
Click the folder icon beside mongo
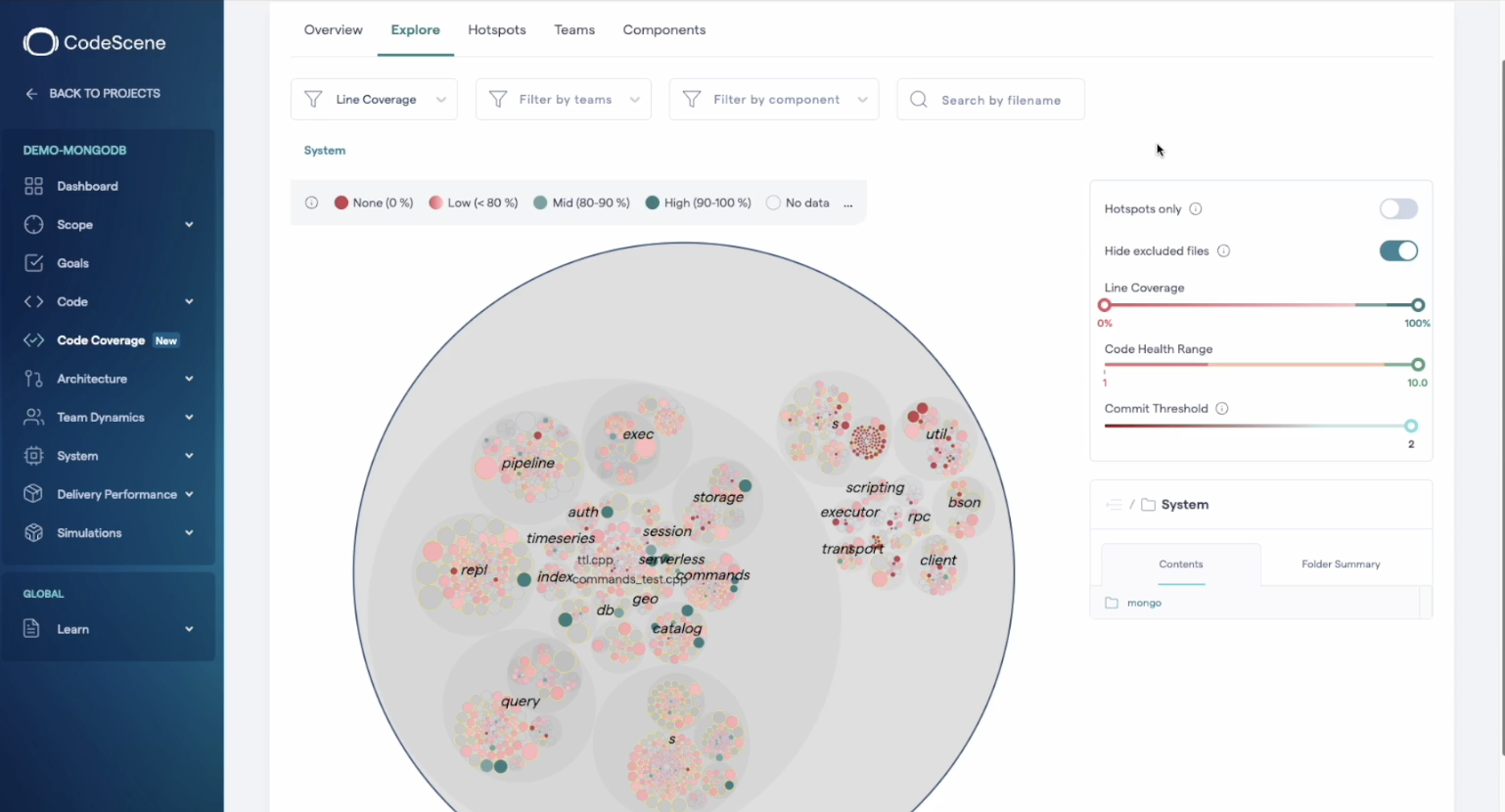coord(1112,603)
